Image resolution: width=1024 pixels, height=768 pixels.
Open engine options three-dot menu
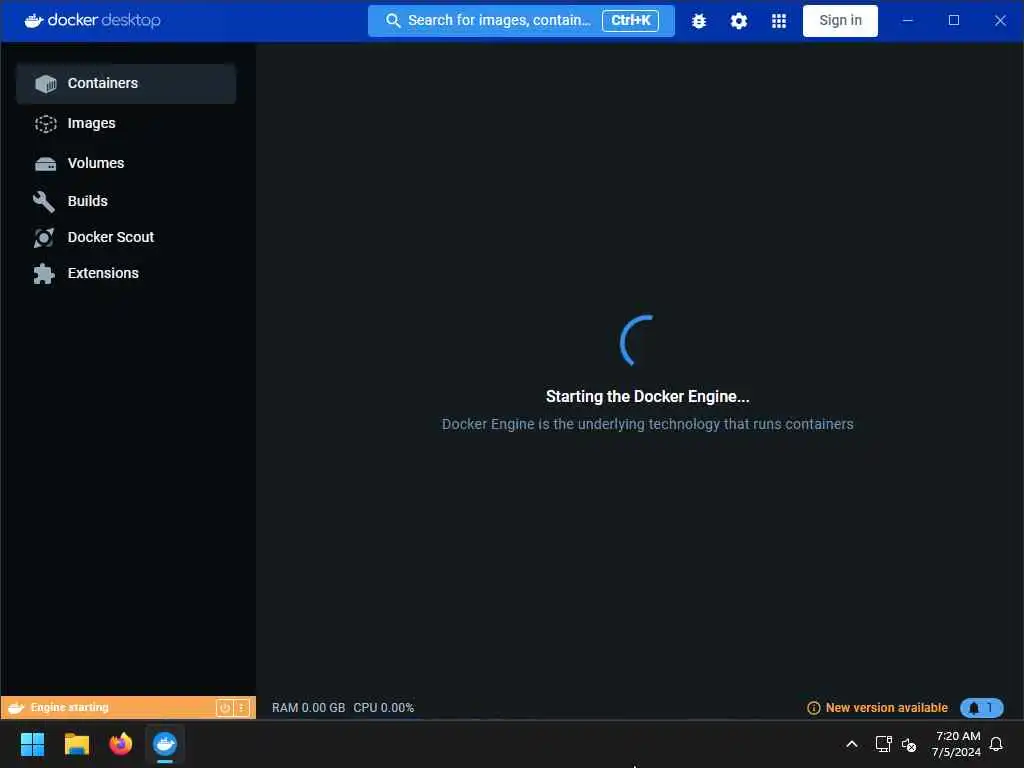pyautogui.click(x=242, y=707)
